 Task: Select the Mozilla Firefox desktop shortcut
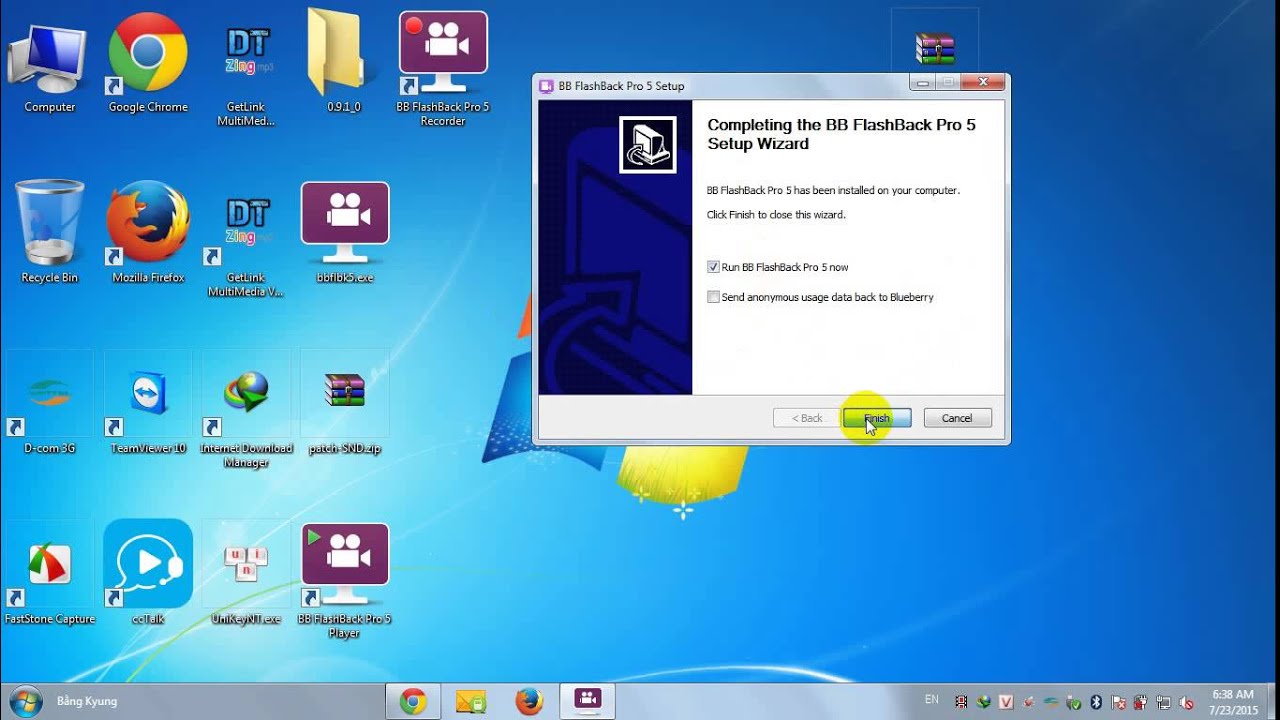click(x=148, y=232)
